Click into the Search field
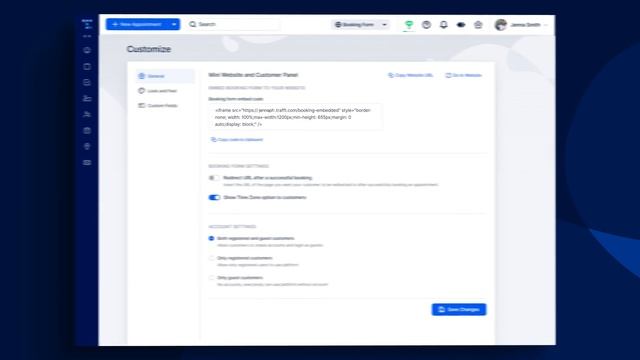640x360 pixels. coord(234,24)
